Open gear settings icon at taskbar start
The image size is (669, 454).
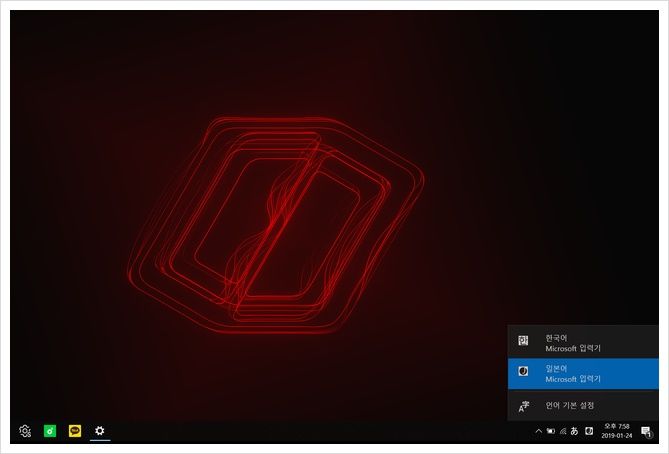pyautogui.click(x=25, y=431)
